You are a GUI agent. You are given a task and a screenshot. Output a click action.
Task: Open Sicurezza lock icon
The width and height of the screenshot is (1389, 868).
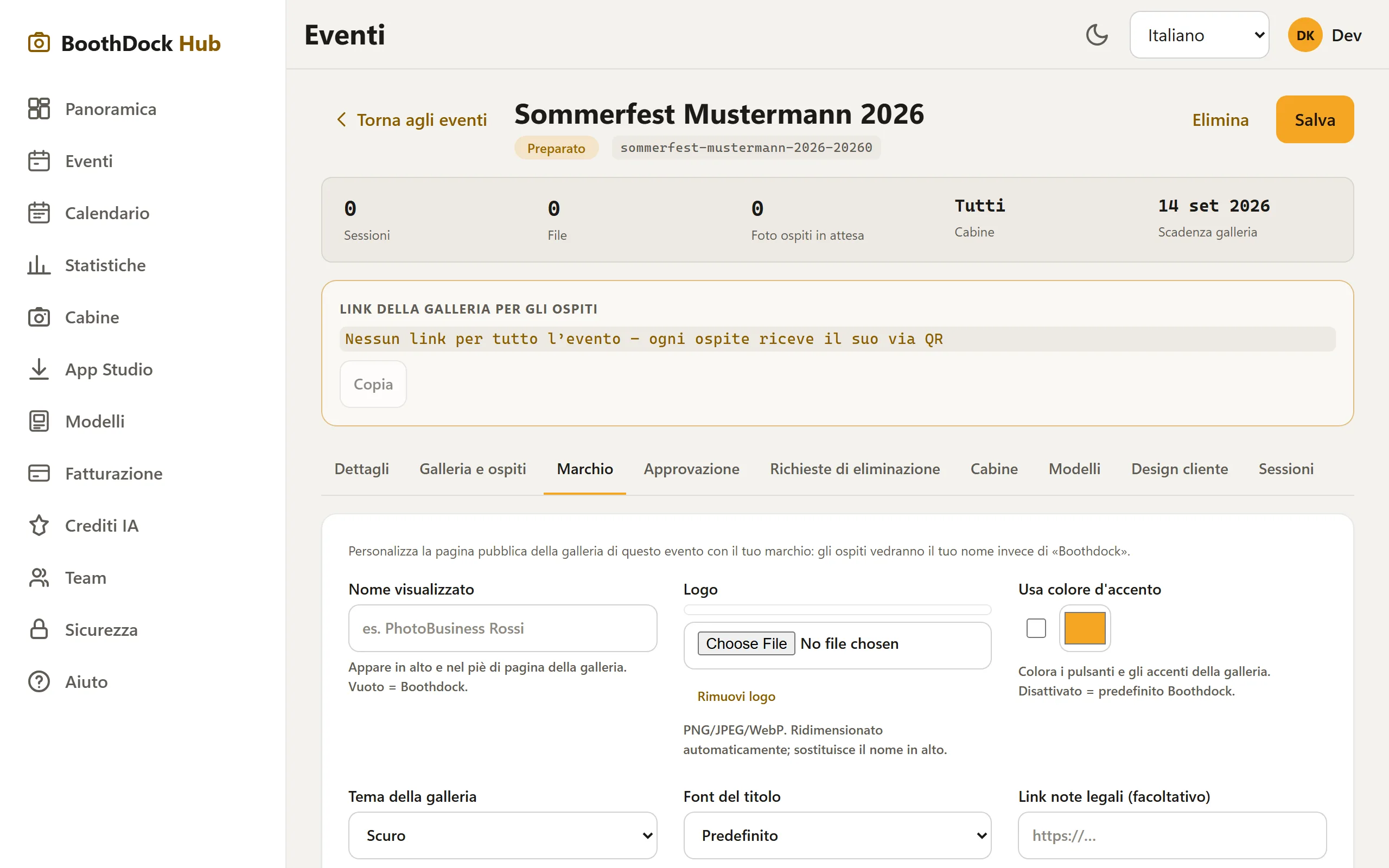[39, 629]
